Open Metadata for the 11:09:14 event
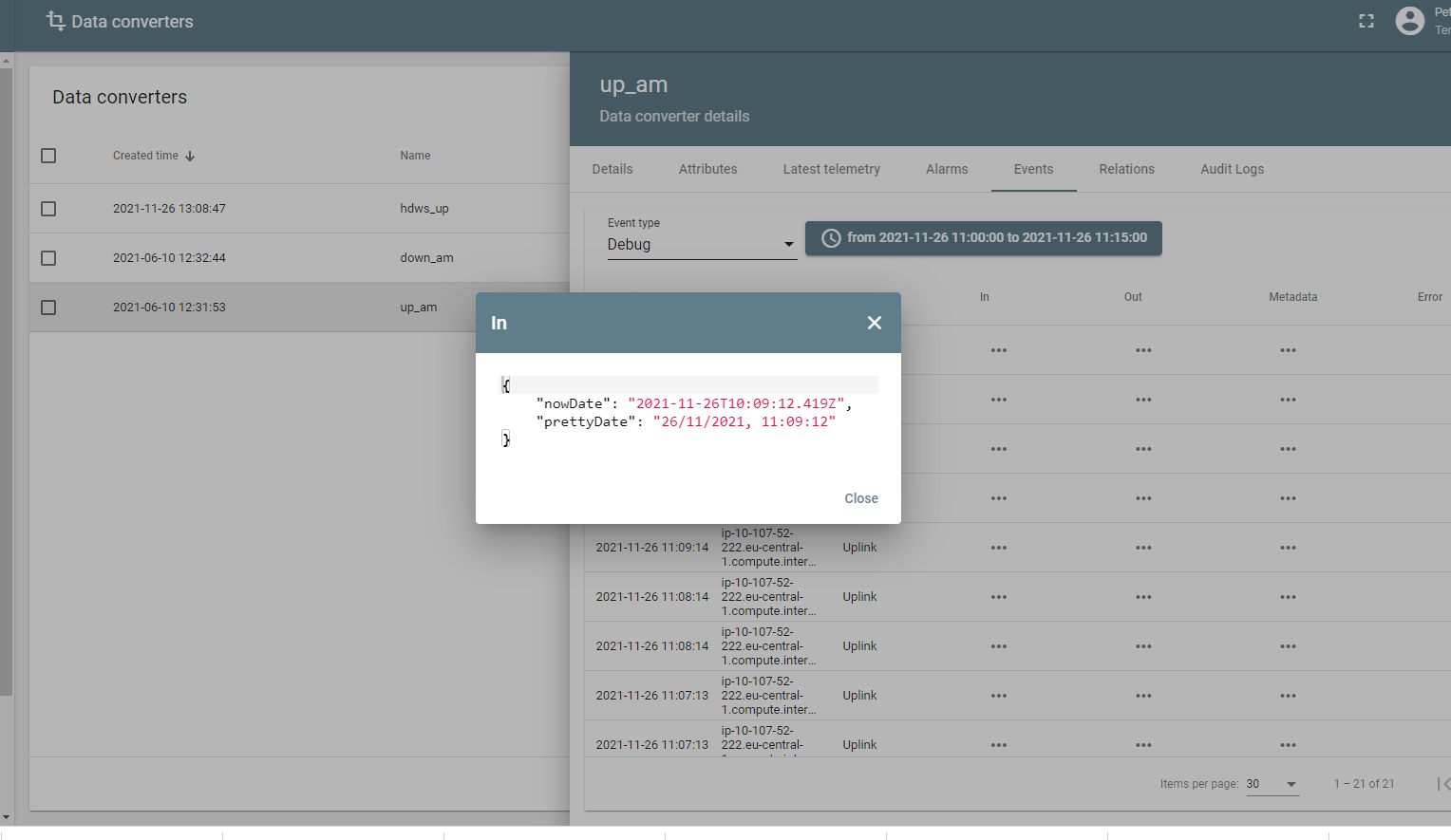This screenshot has height=840, width=1451. [1288, 548]
